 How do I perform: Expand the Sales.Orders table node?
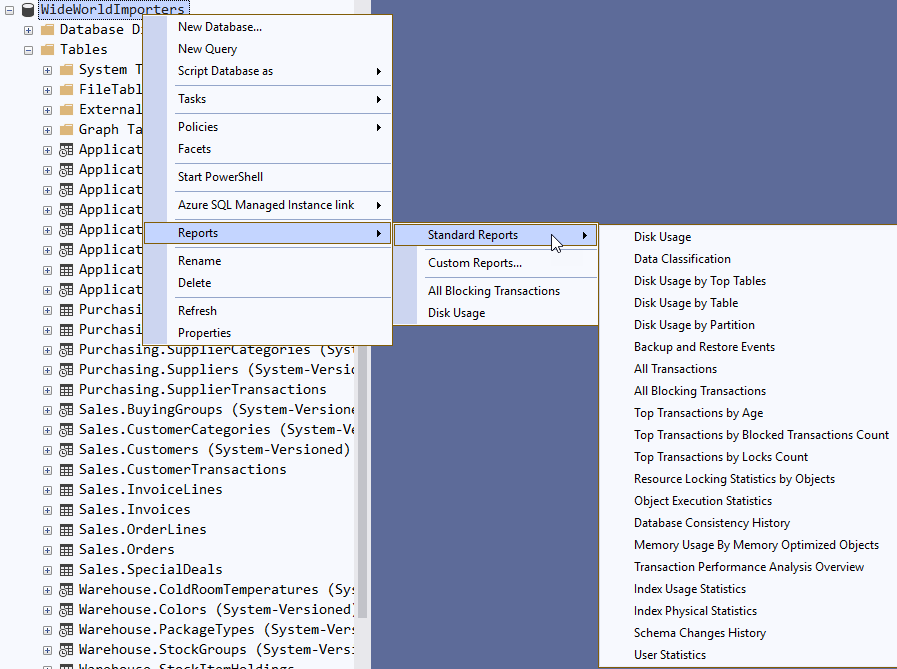click(47, 551)
